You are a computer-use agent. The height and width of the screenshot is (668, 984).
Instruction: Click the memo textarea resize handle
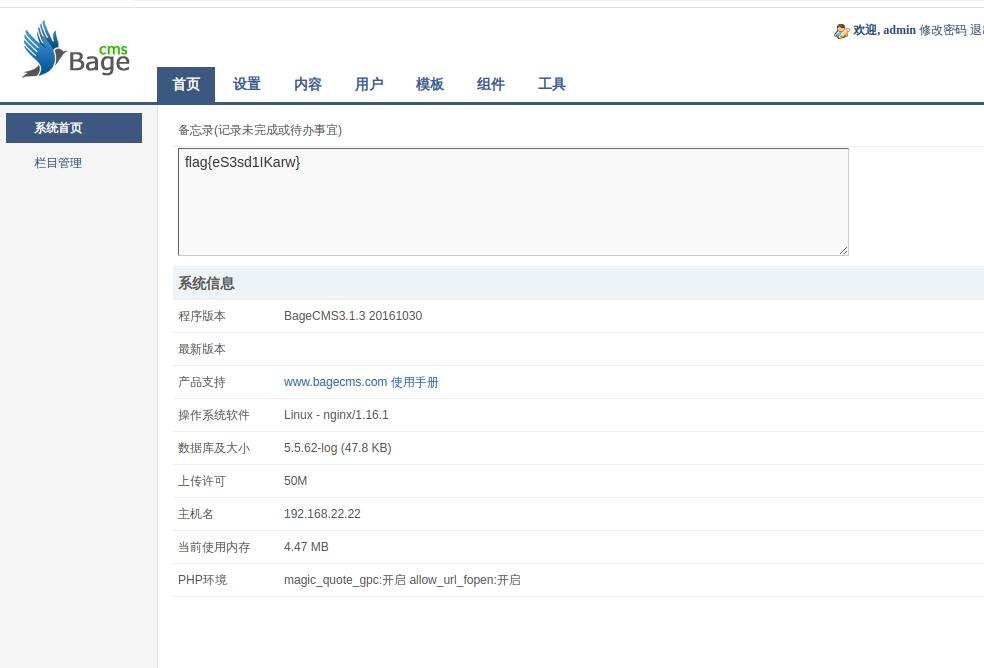(x=843, y=250)
